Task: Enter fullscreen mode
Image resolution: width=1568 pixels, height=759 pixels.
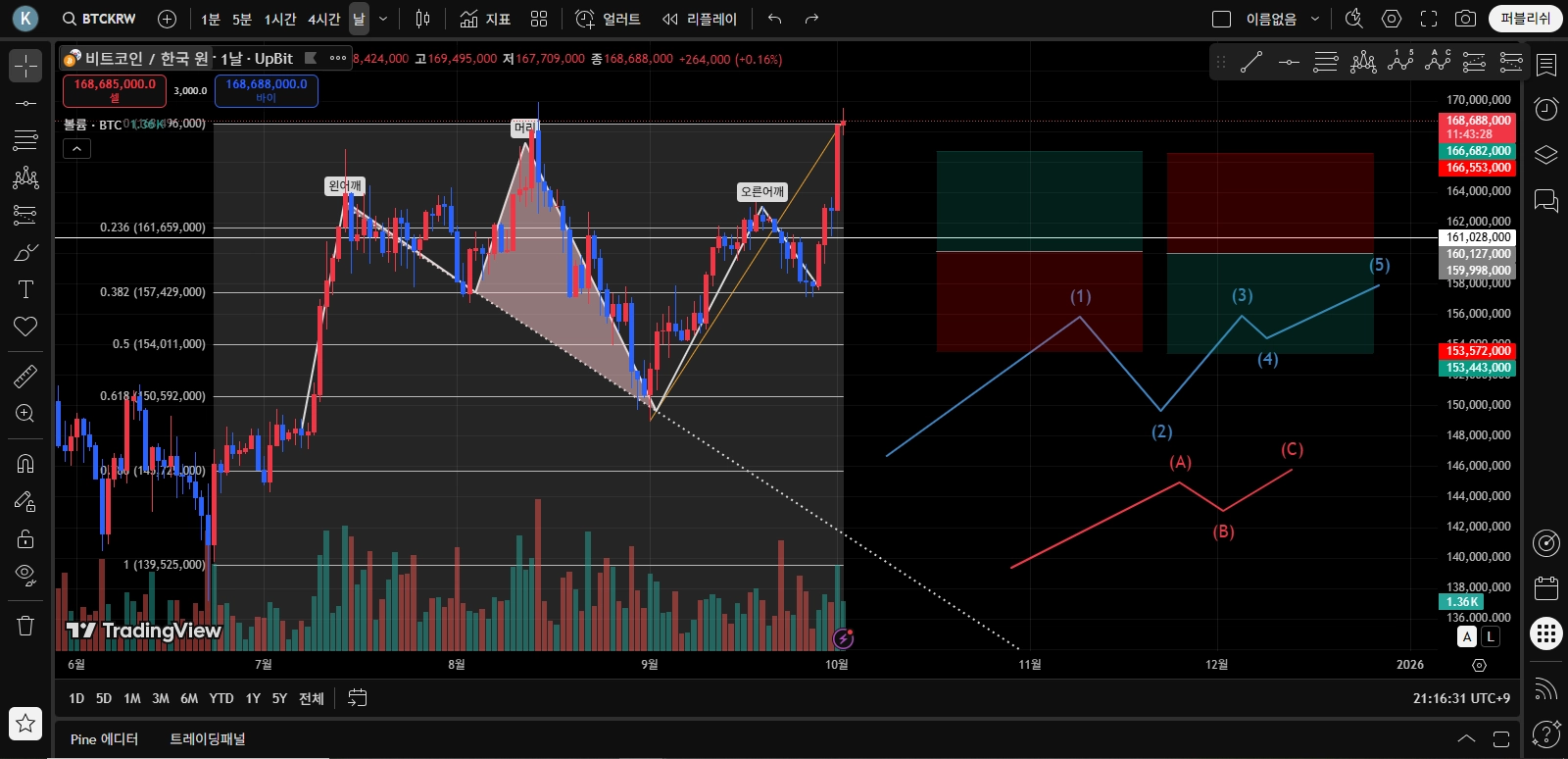Action: coord(1429,19)
